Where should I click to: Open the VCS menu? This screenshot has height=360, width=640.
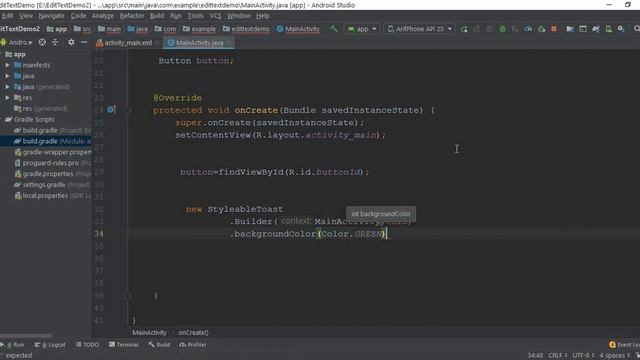tap(215, 16)
